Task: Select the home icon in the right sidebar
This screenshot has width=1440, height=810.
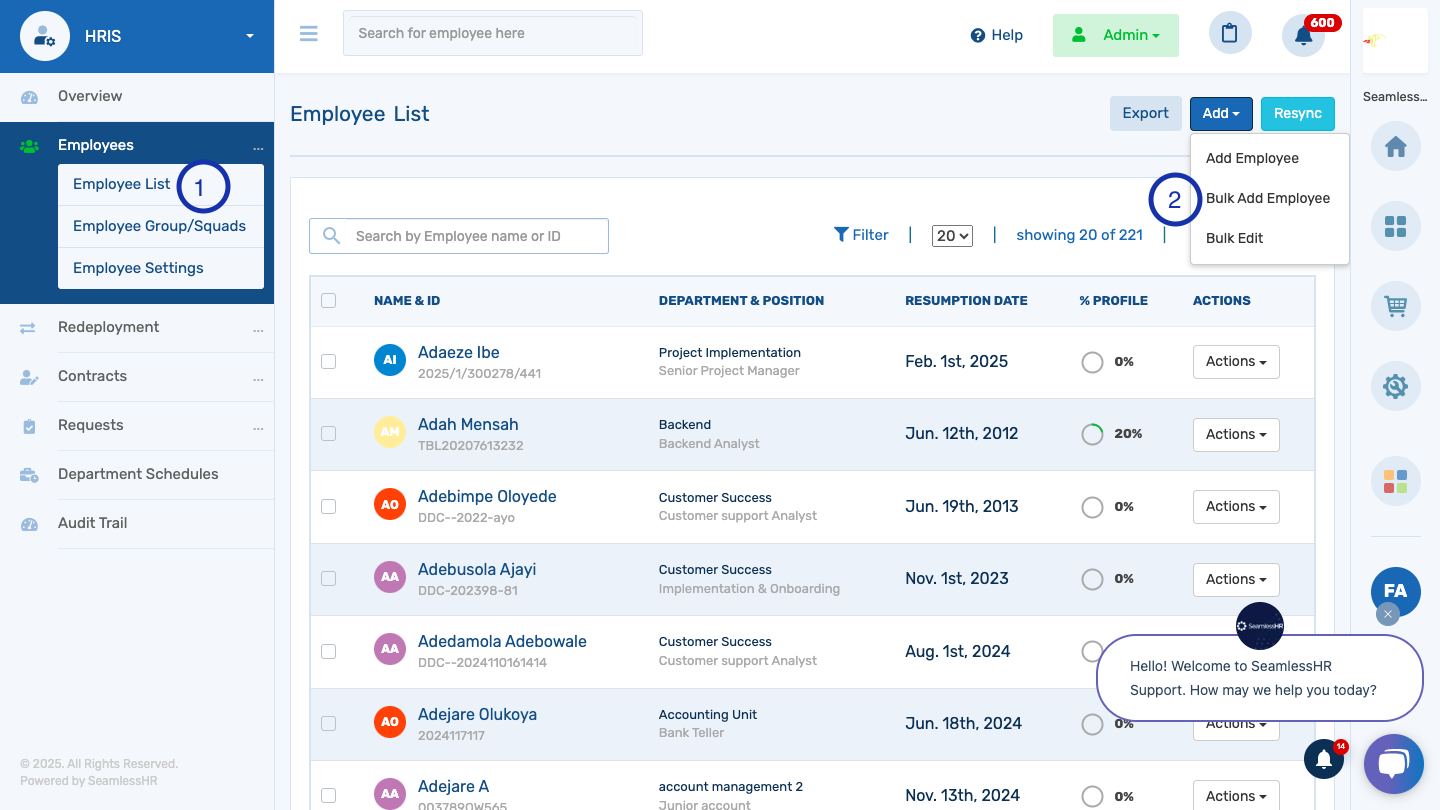Action: click(1394, 146)
